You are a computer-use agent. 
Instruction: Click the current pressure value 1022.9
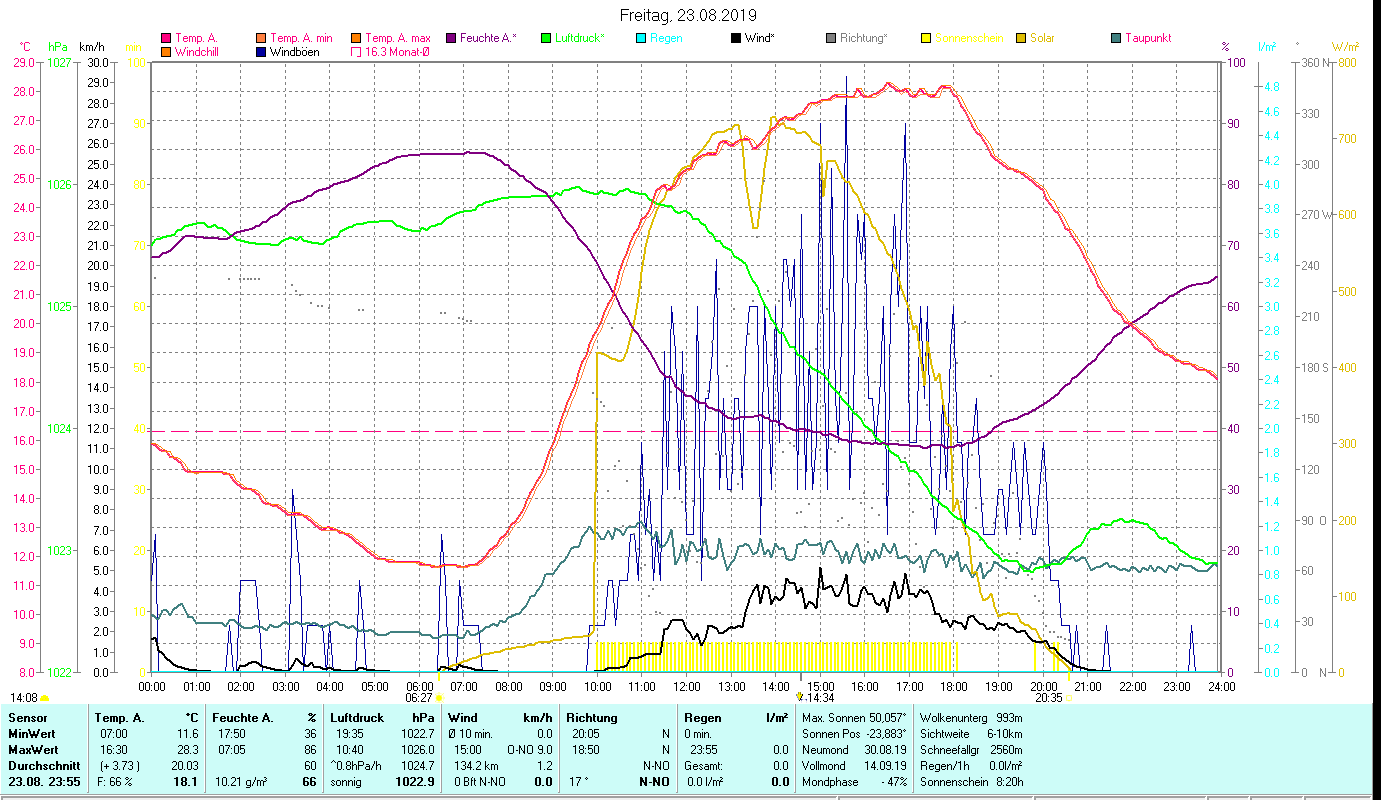[x=414, y=781]
